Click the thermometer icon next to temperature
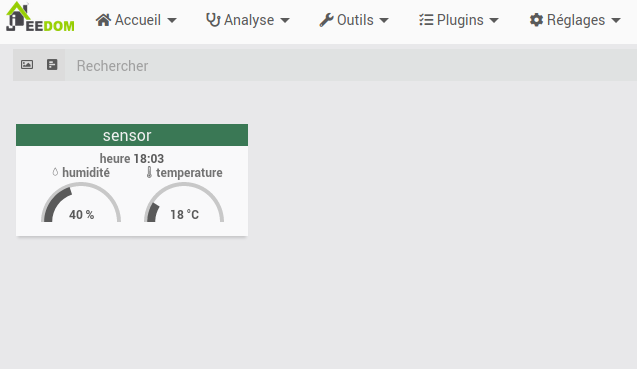Screen dimensions: 637x369 coord(149,172)
